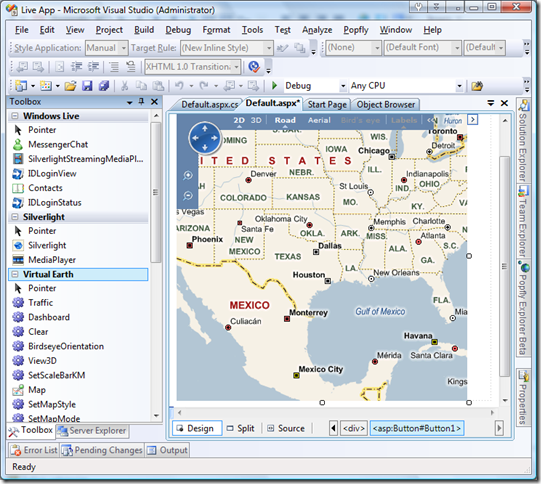The height and width of the screenshot is (484, 541).
Task: Click the Check Accessibility toolbar icon
Action: click(x=254, y=67)
